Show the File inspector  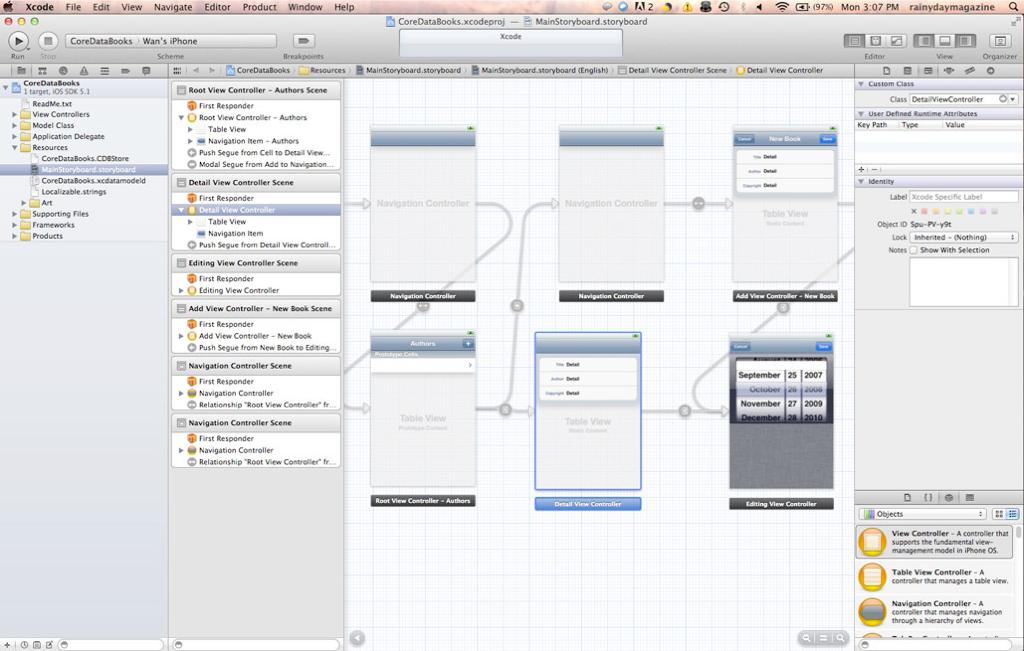tap(886, 71)
